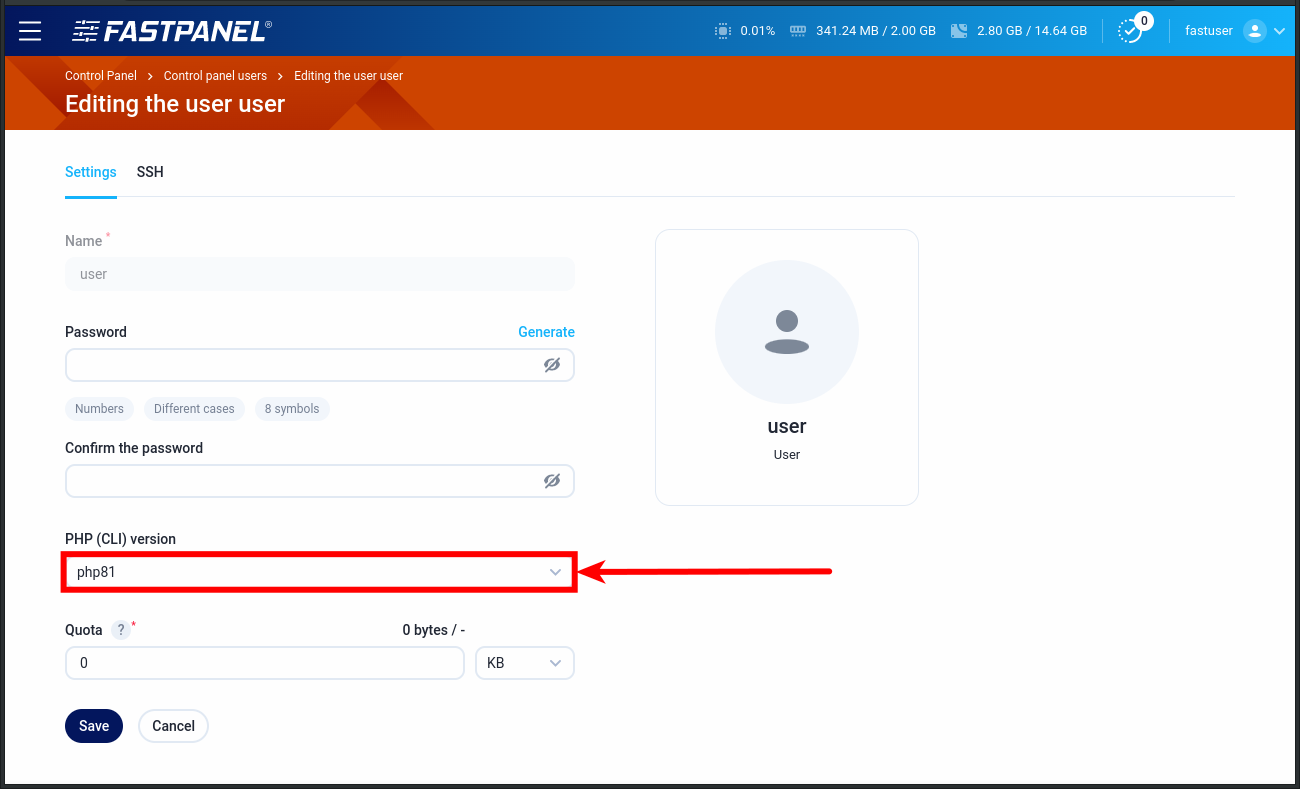Go to Control panel users breadcrumb

(x=215, y=76)
